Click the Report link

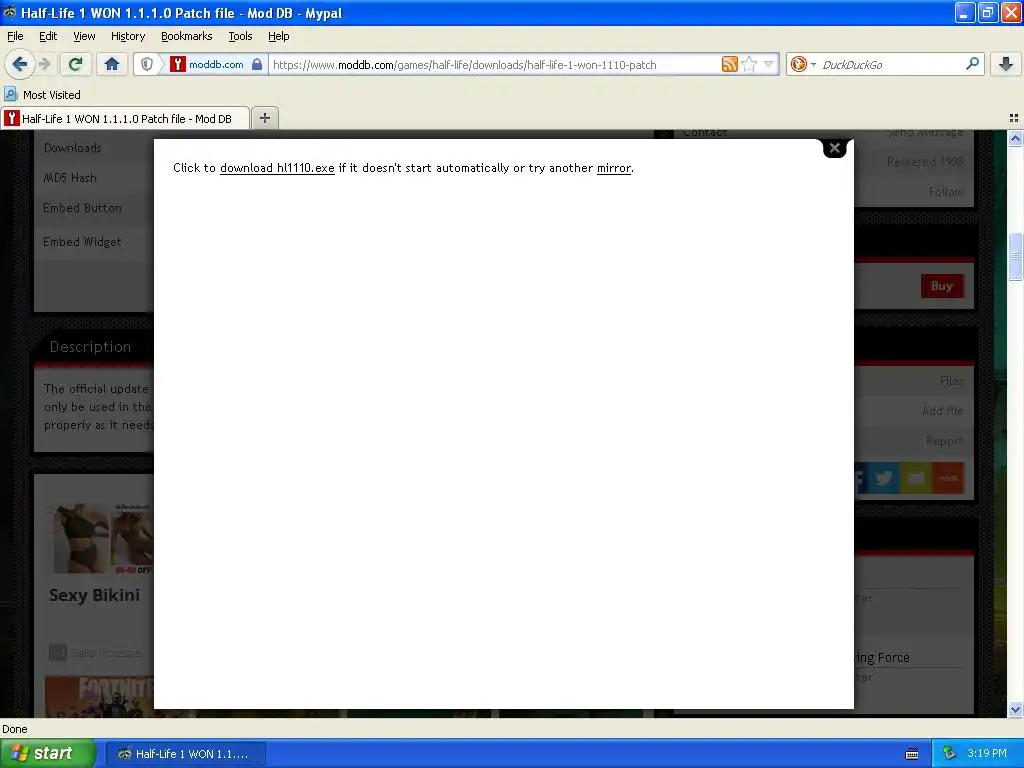point(944,441)
